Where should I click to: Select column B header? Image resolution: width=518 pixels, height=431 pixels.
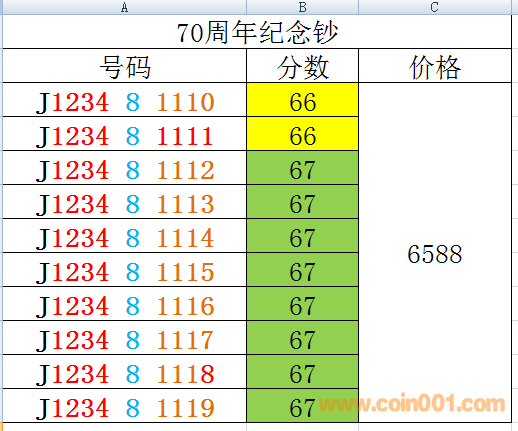point(302,7)
